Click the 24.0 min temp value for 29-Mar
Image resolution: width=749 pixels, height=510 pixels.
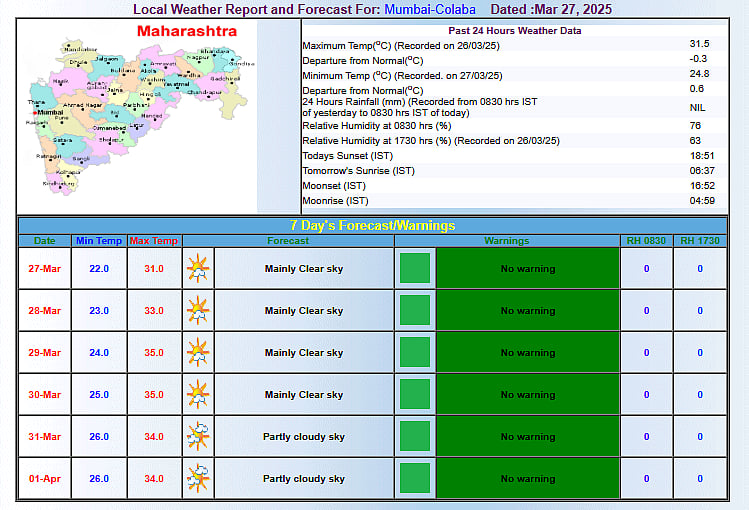[99, 352]
